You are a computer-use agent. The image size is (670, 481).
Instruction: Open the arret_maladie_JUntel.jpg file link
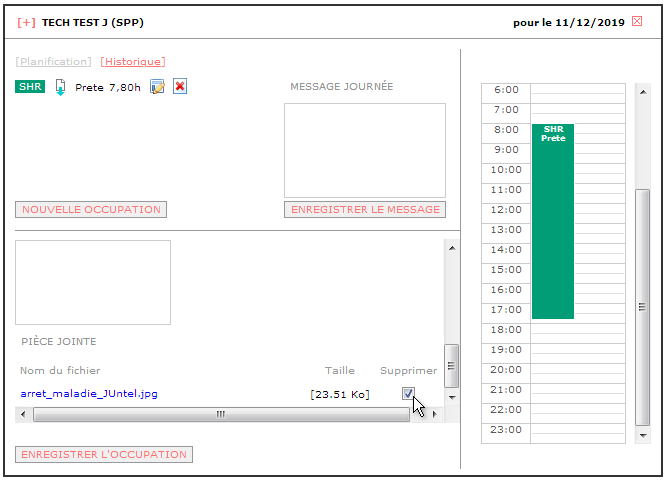[89, 393]
